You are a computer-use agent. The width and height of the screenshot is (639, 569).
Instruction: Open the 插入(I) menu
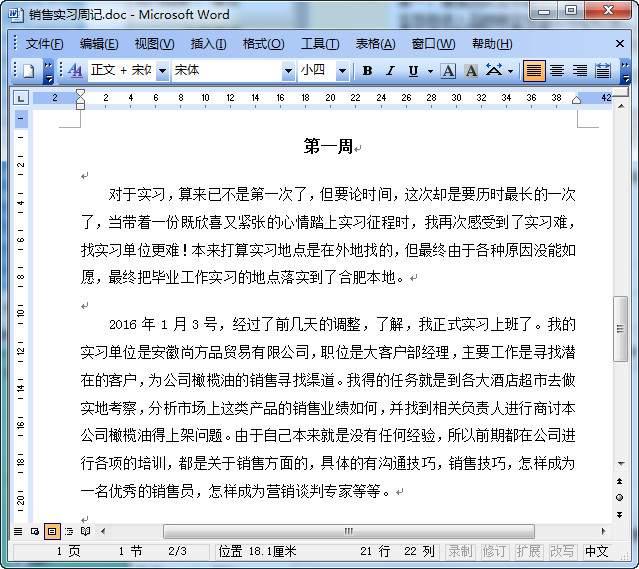point(209,44)
